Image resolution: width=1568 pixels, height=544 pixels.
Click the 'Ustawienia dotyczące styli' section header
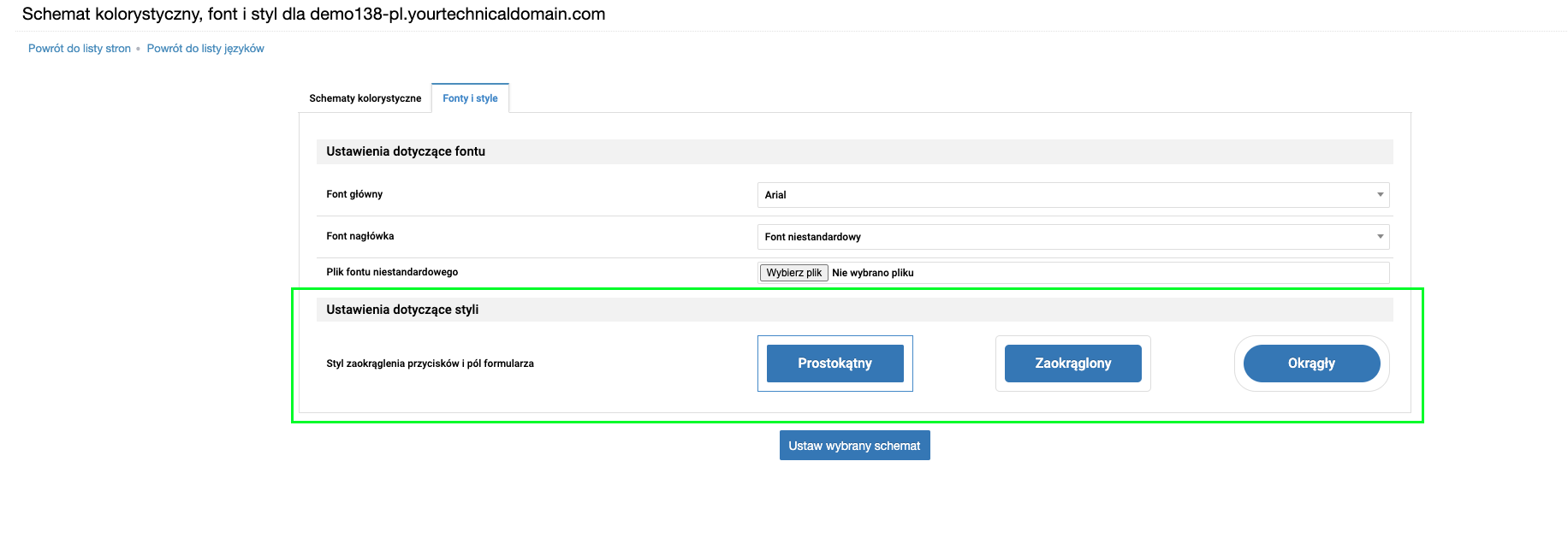pyautogui.click(x=402, y=310)
